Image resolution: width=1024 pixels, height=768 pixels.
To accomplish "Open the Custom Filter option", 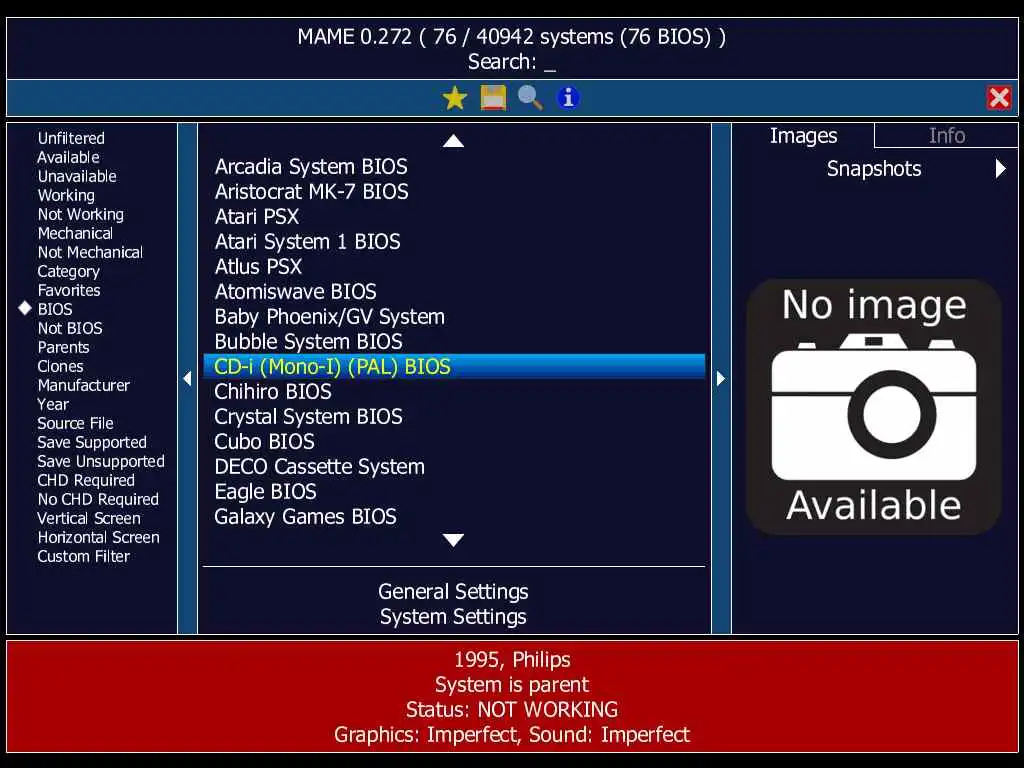I will click(x=84, y=556).
